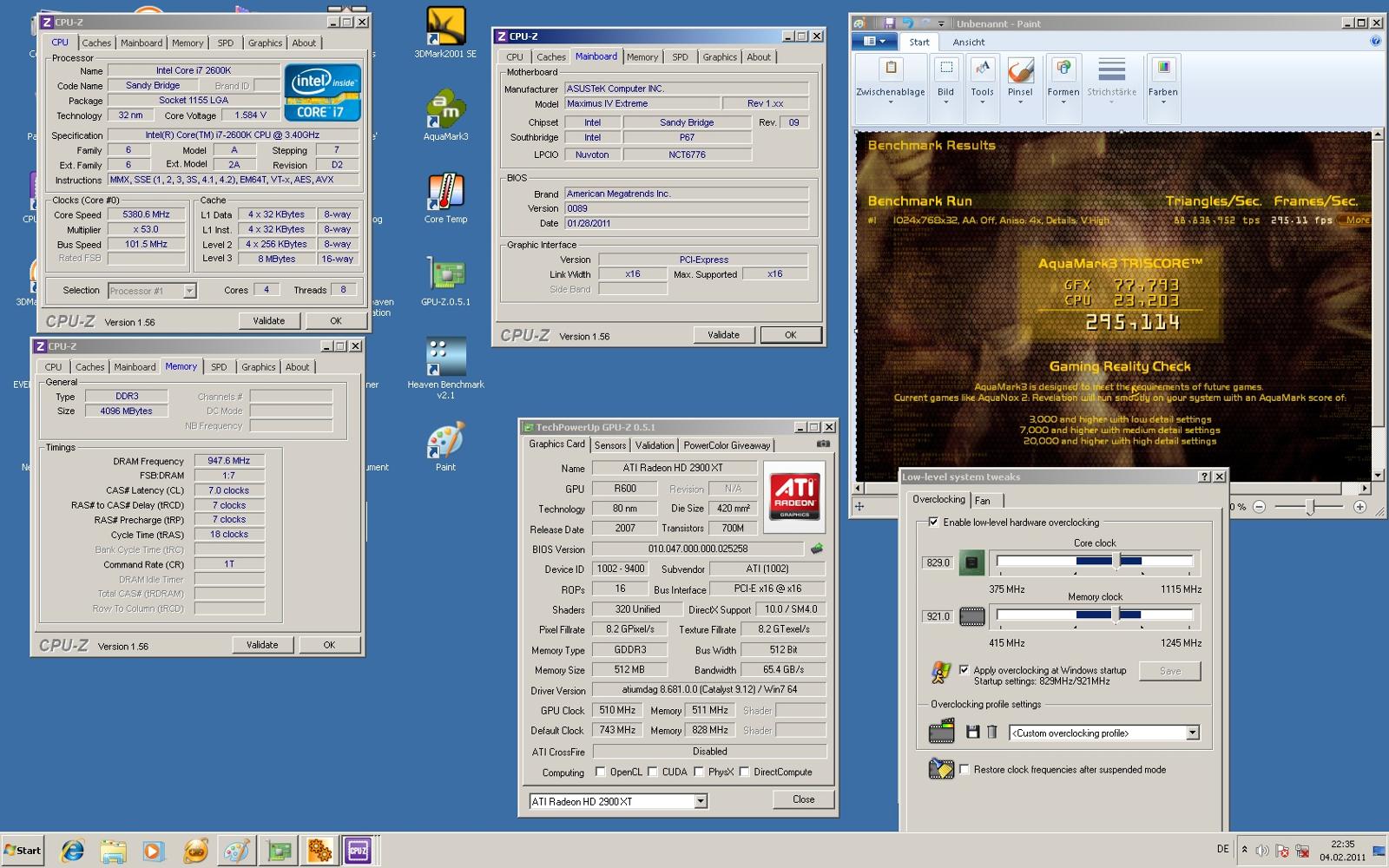This screenshot has width=1389, height=868.
Task: Switch to the Ansicht tab in Paint
Action: 969,42
